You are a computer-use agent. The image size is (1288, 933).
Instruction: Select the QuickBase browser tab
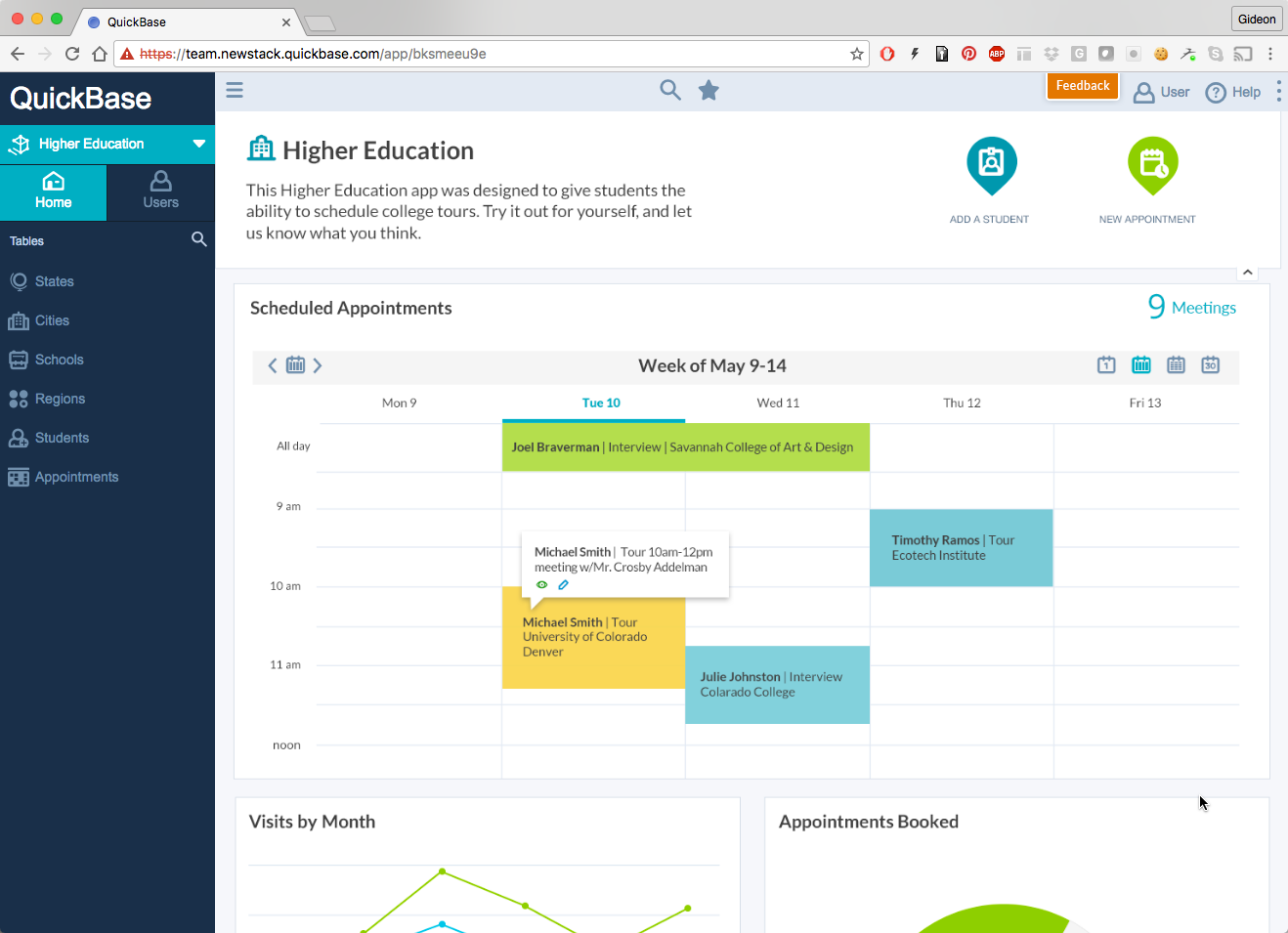(x=188, y=21)
